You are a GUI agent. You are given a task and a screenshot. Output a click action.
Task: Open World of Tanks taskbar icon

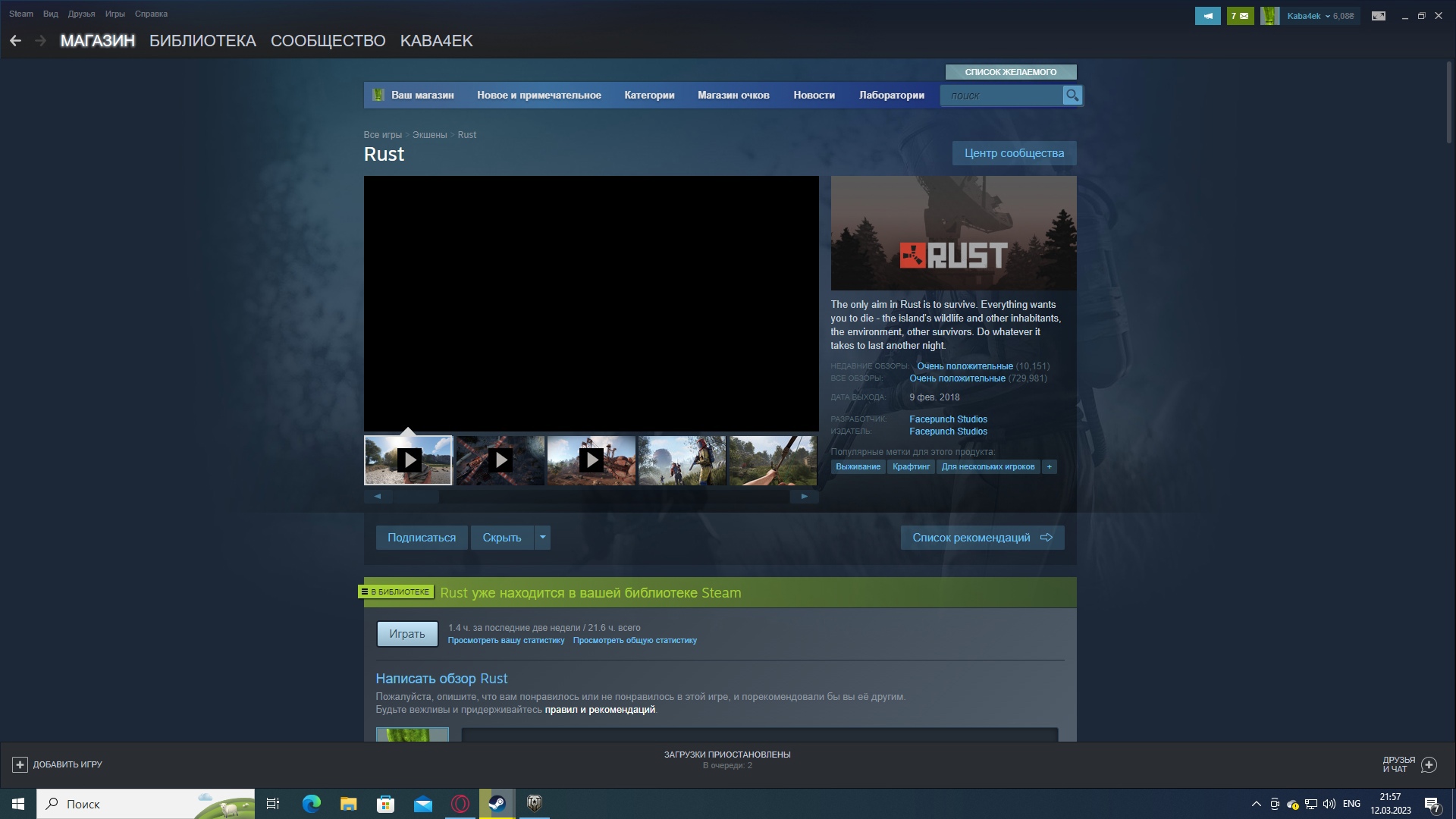534,804
